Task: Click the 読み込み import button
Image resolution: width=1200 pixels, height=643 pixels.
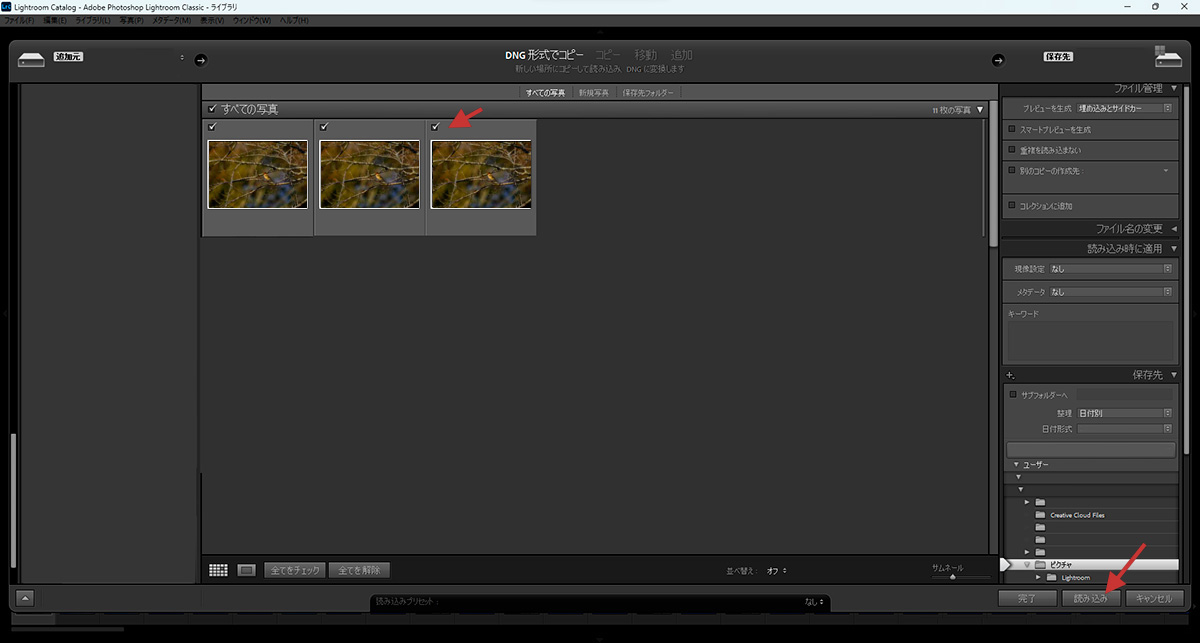Action: (x=1090, y=598)
